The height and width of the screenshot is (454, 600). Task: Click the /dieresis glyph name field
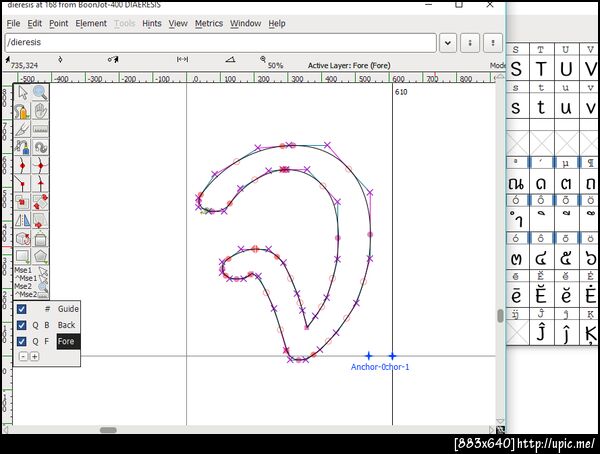(x=220, y=42)
